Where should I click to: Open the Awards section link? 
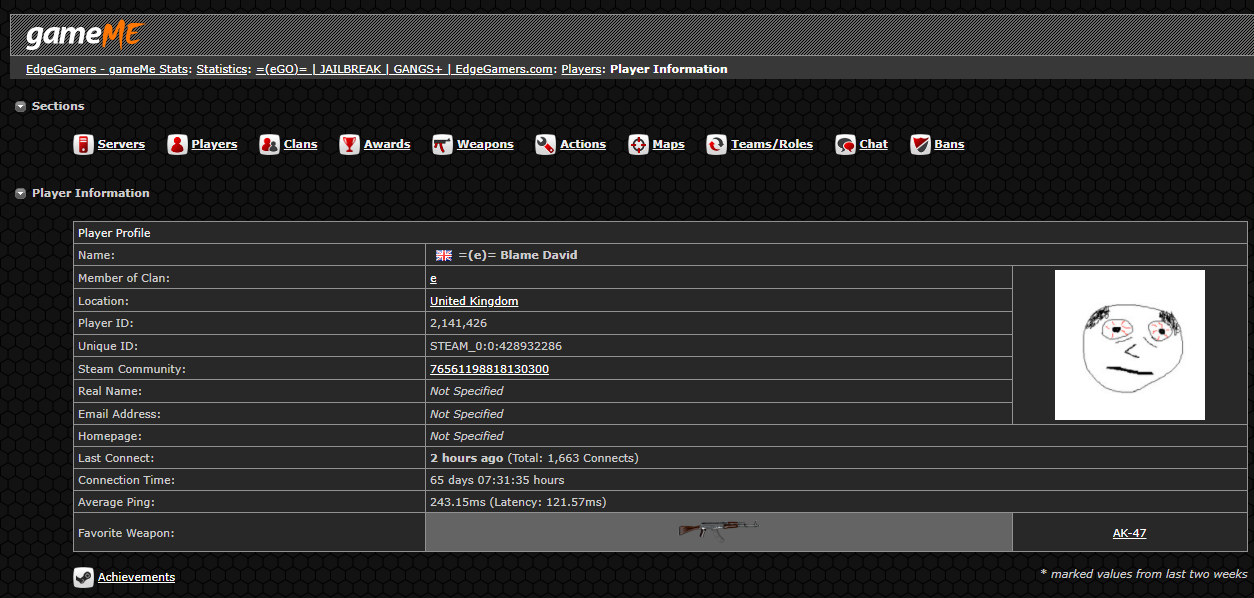click(x=387, y=145)
